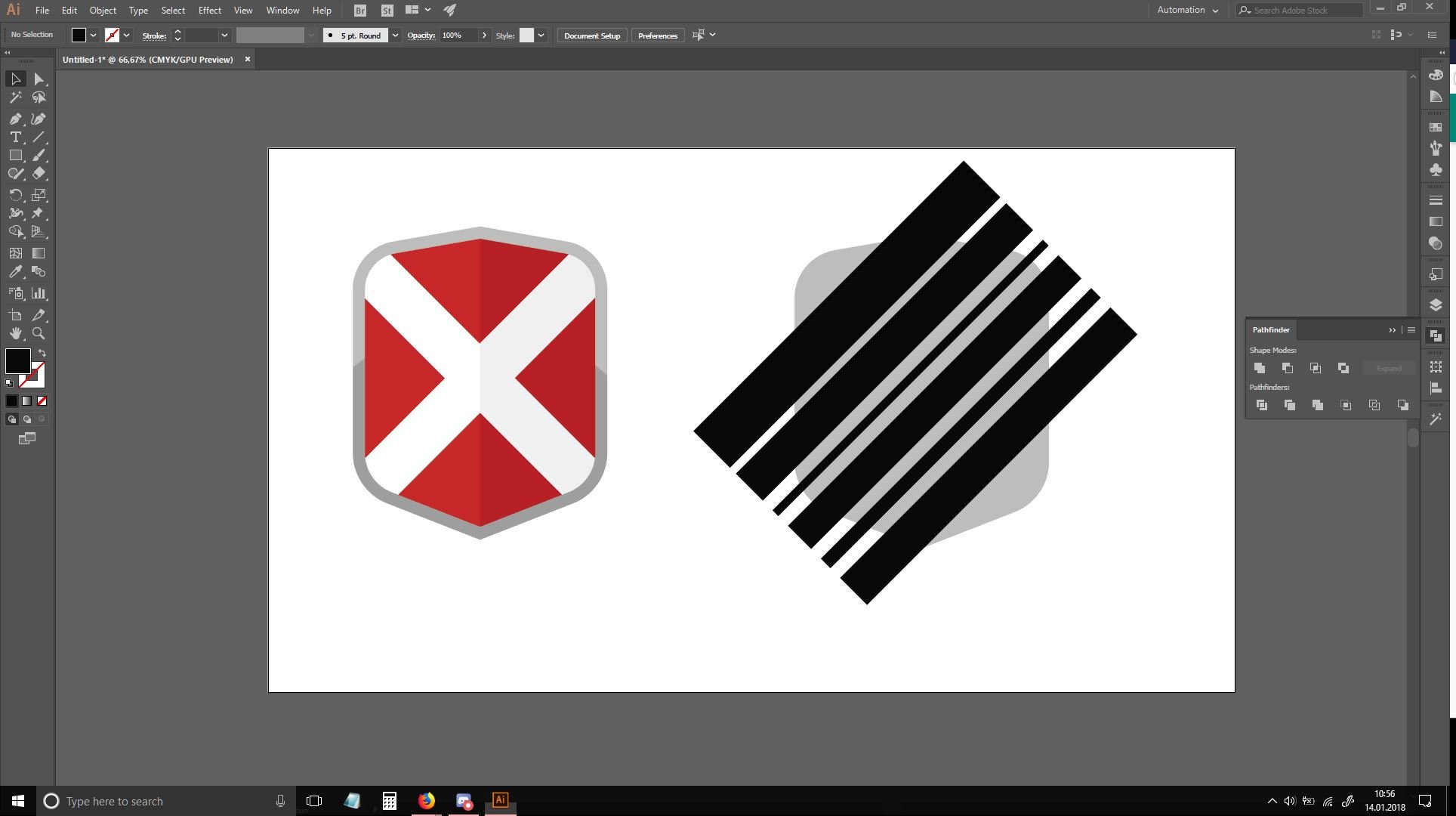Select the Pen tool
The width and height of the screenshot is (1456, 816).
click(x=15, y=119)
